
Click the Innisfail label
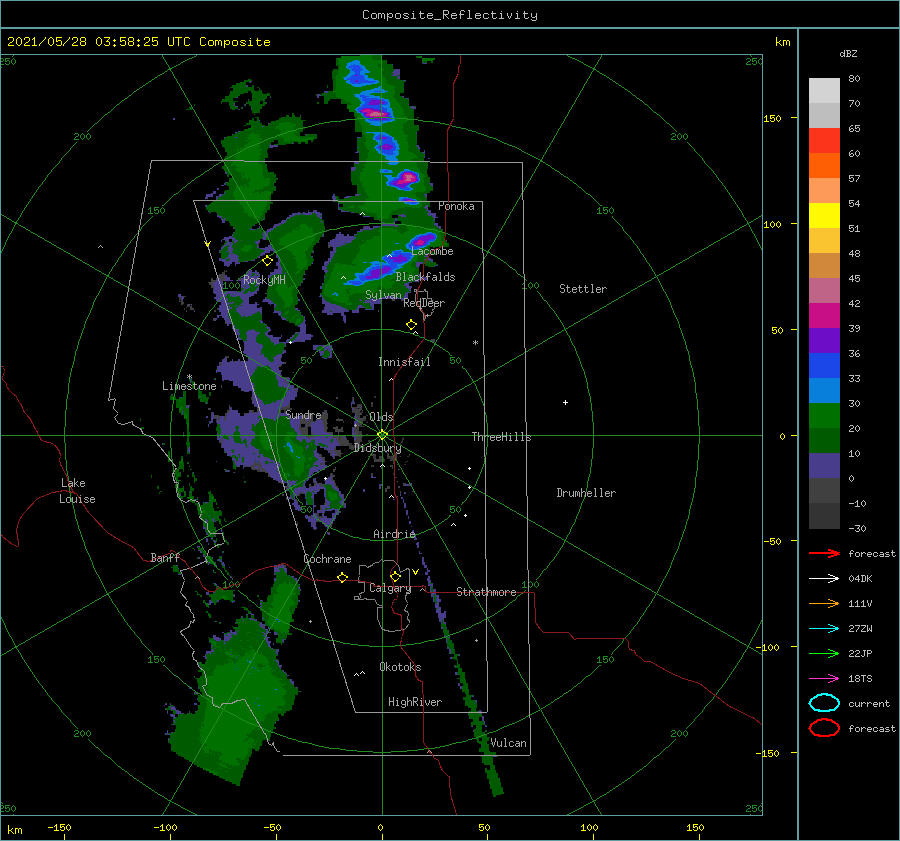404,362
